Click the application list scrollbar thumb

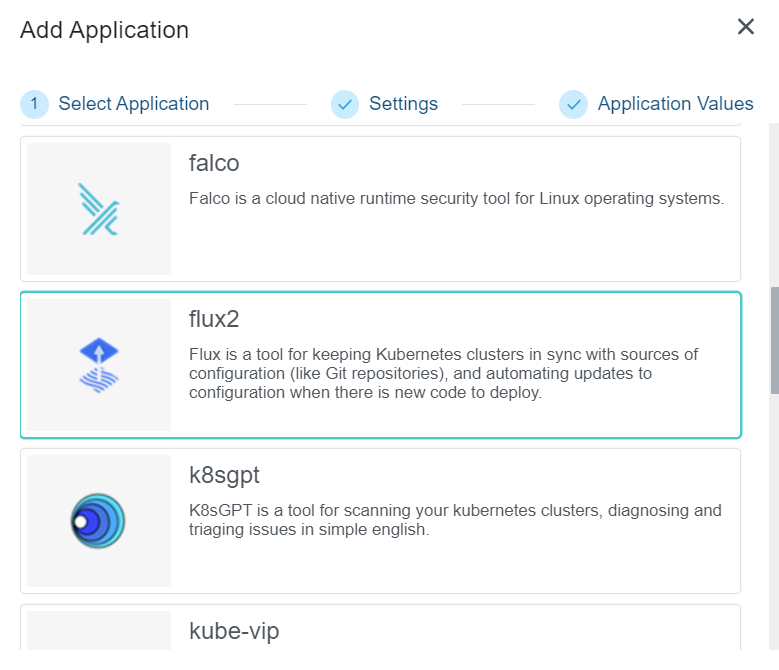773,342
